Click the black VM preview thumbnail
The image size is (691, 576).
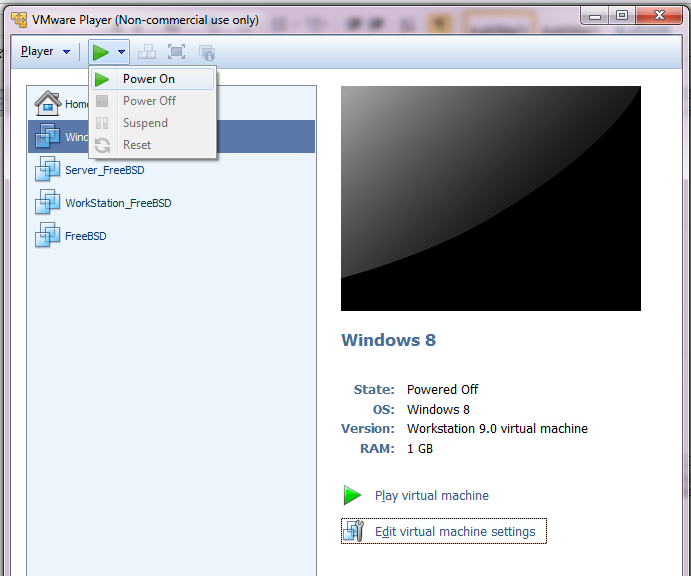coord(491,198)
